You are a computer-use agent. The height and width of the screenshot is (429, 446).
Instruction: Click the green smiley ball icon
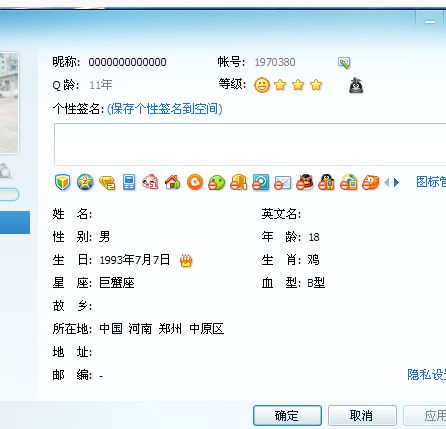217,183
